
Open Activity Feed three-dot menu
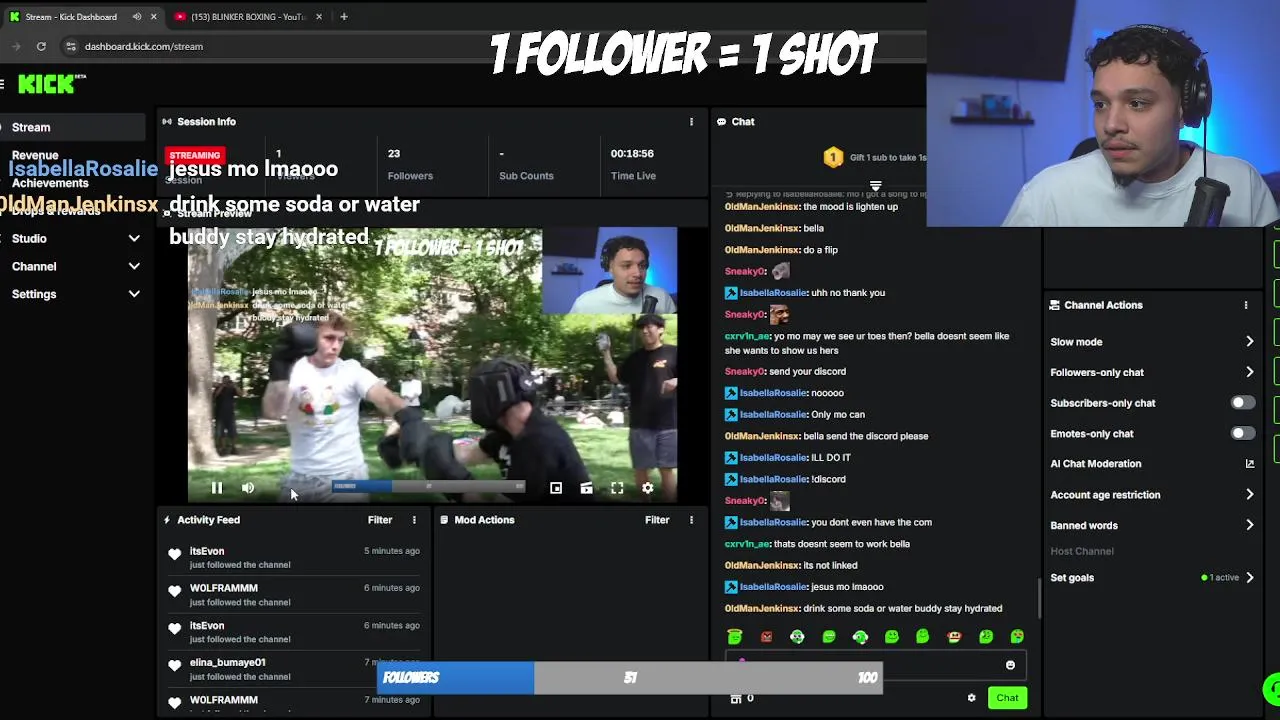click(x=414, y=520)
